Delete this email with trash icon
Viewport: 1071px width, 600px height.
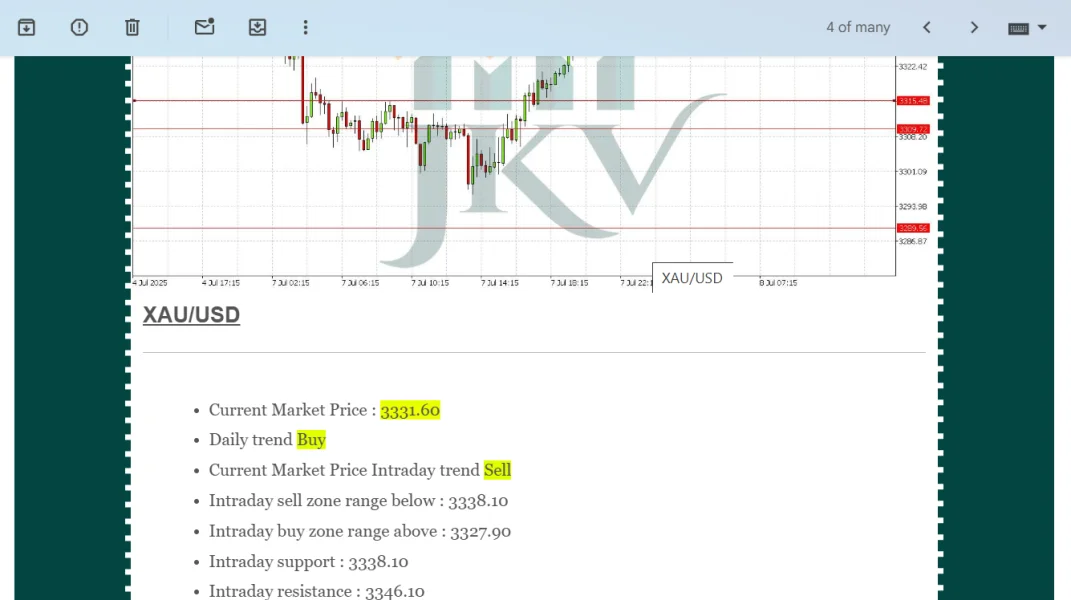point(132,27)
